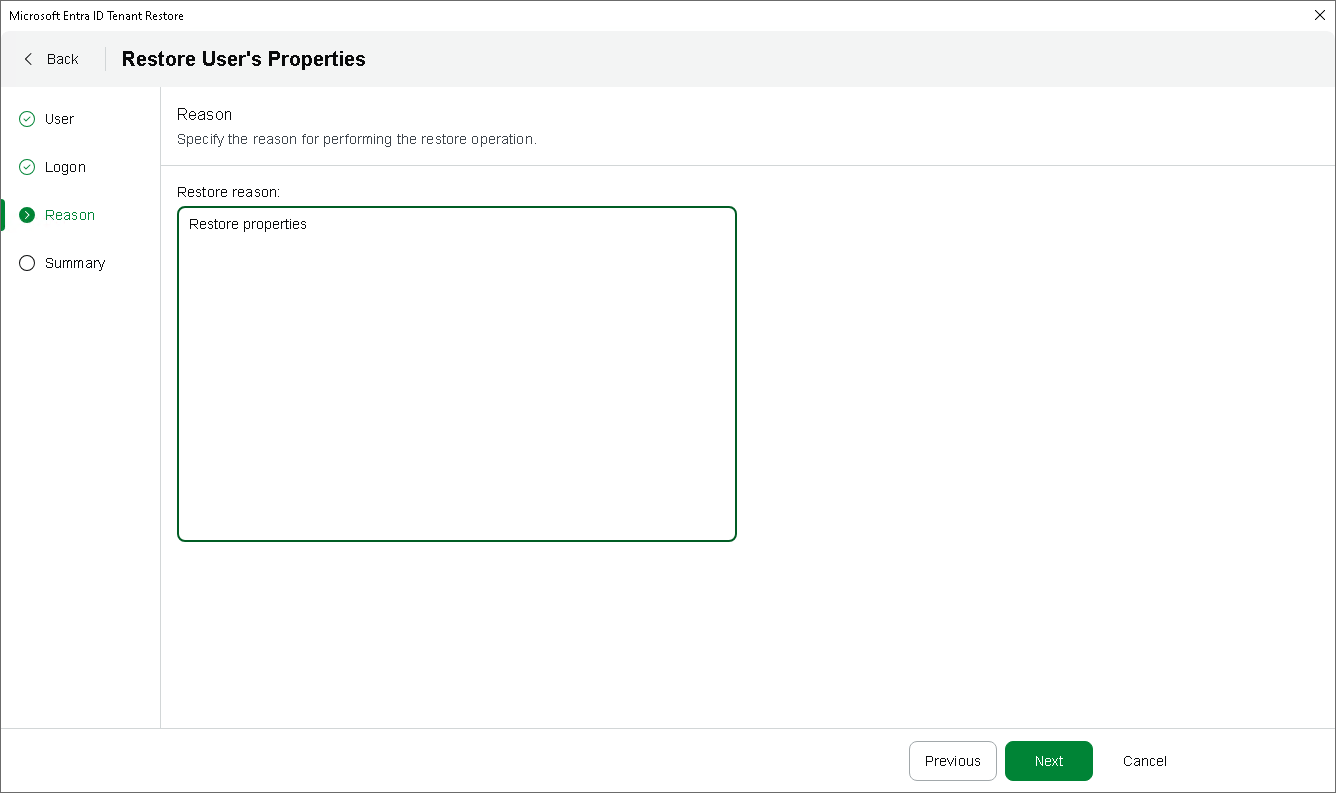Proceed with the green Next button
This screenshot has height=793, width=1336.
(x=1048, y=761)
